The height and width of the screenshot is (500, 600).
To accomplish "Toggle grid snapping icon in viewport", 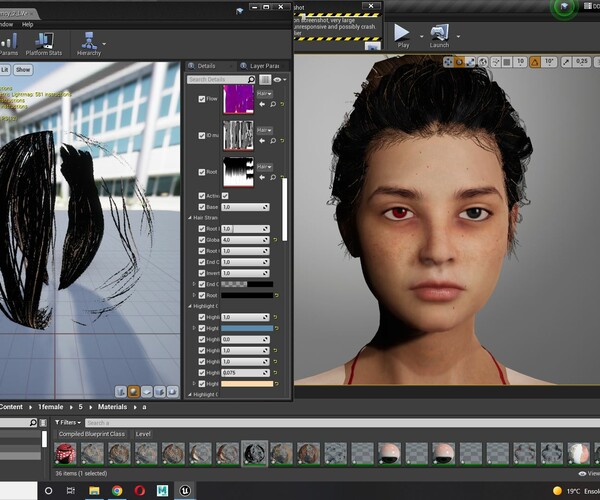I will point(507,62).
